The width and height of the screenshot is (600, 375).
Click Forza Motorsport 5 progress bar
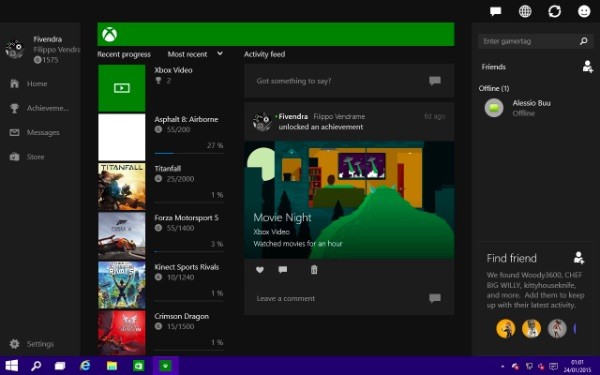[189, 251]
